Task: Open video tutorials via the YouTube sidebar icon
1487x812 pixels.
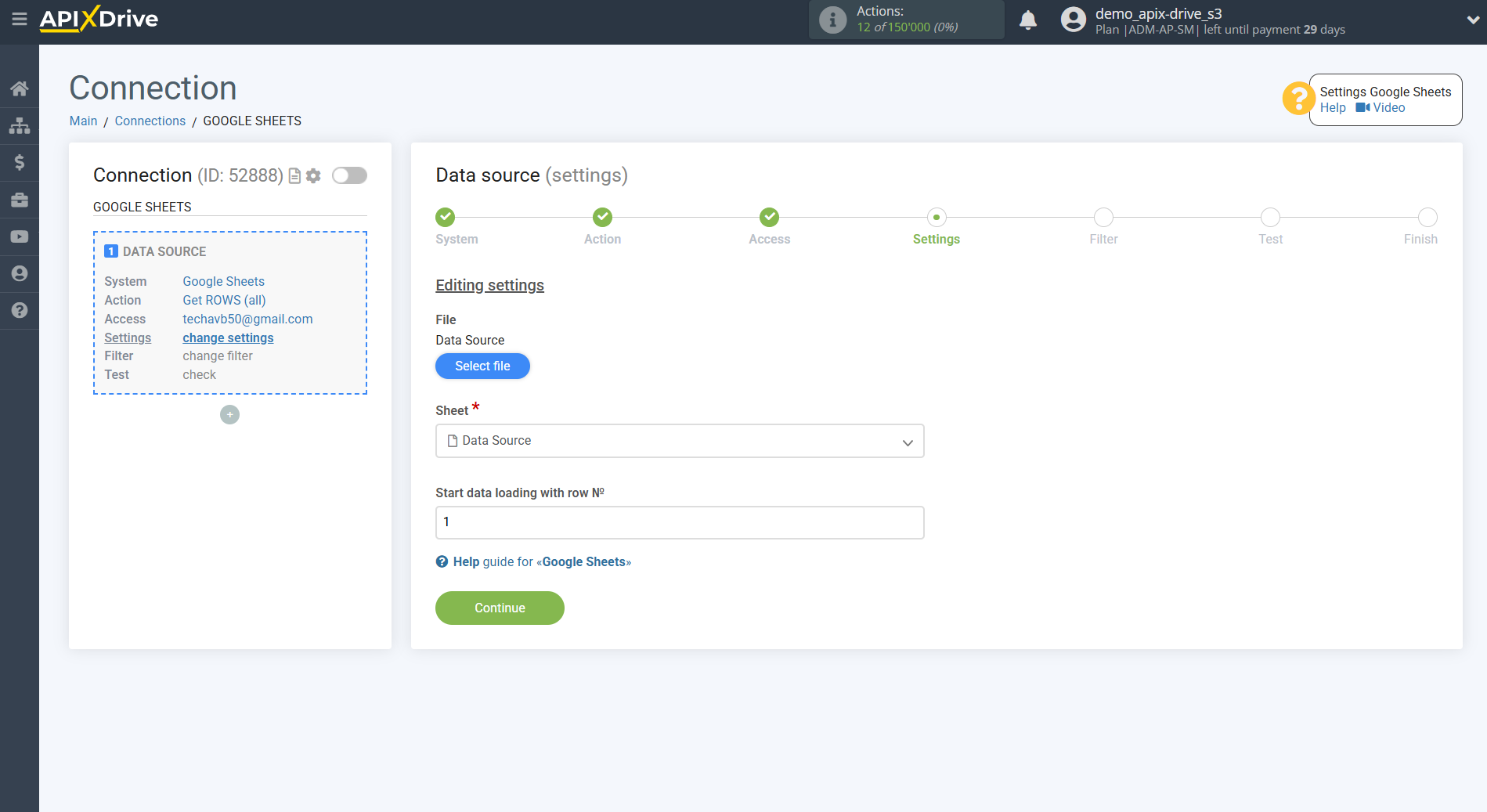Action: pos(20,236)
